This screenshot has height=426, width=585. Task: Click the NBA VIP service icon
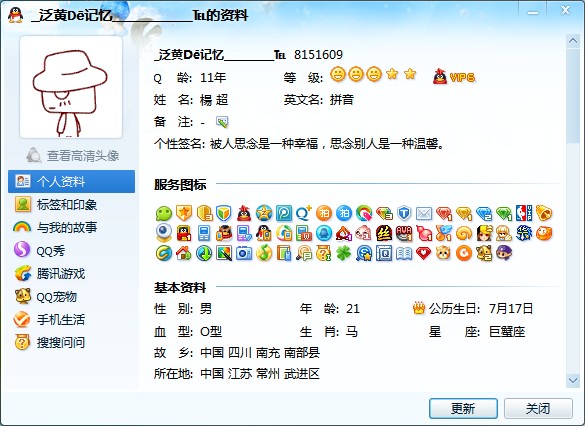click(x=524, y=213)
